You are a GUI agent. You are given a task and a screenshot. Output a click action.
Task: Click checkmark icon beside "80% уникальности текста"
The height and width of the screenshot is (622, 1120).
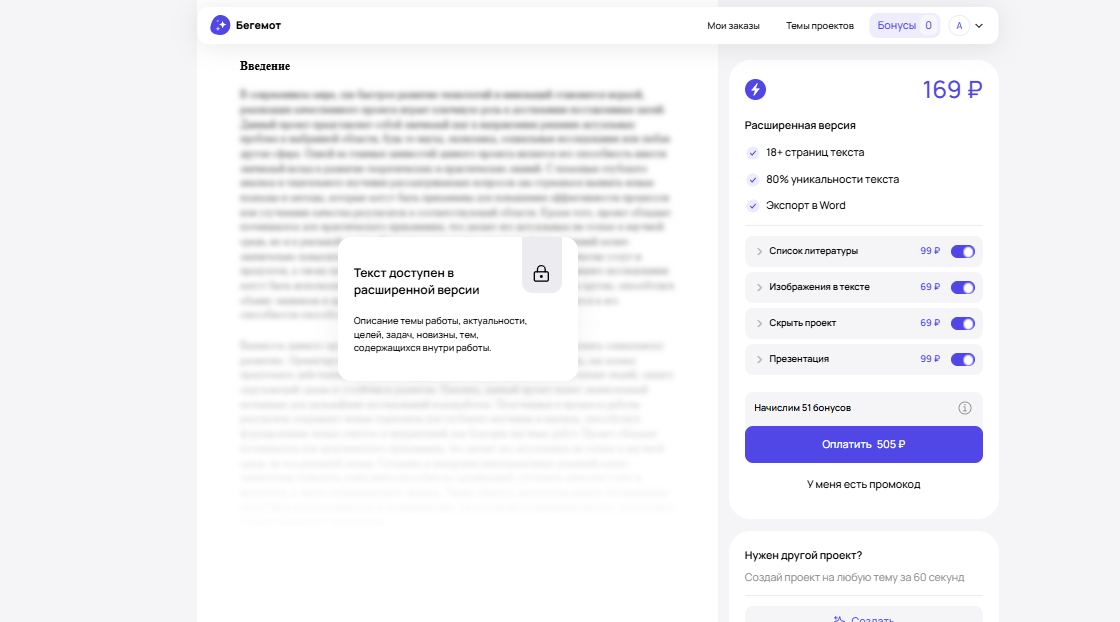[x=753, y=180]
